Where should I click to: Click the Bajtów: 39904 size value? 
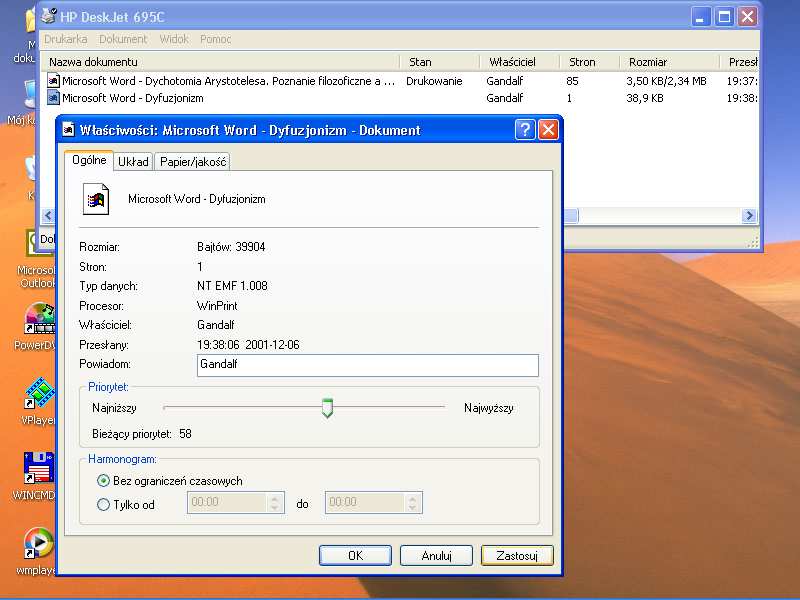tap(231, 247)
